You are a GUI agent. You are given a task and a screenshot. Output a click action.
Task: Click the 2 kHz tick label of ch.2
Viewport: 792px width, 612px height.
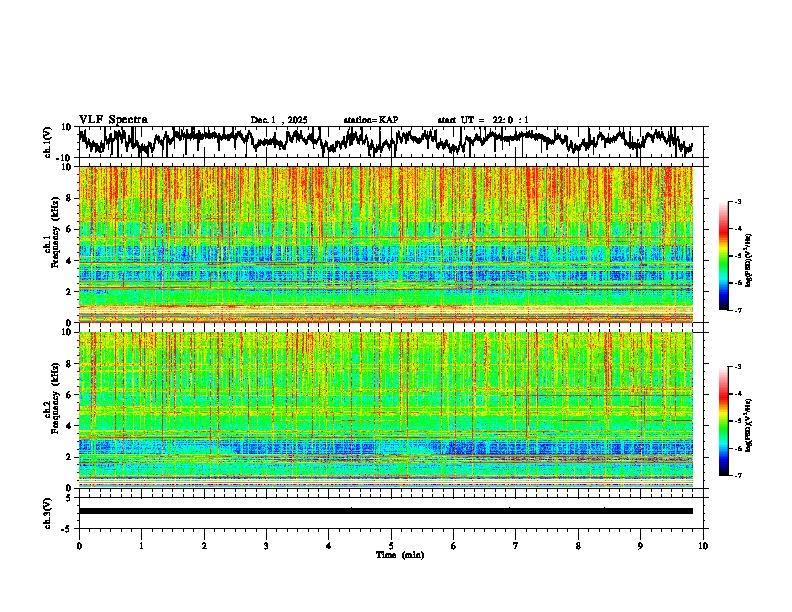tap(69, 457)
